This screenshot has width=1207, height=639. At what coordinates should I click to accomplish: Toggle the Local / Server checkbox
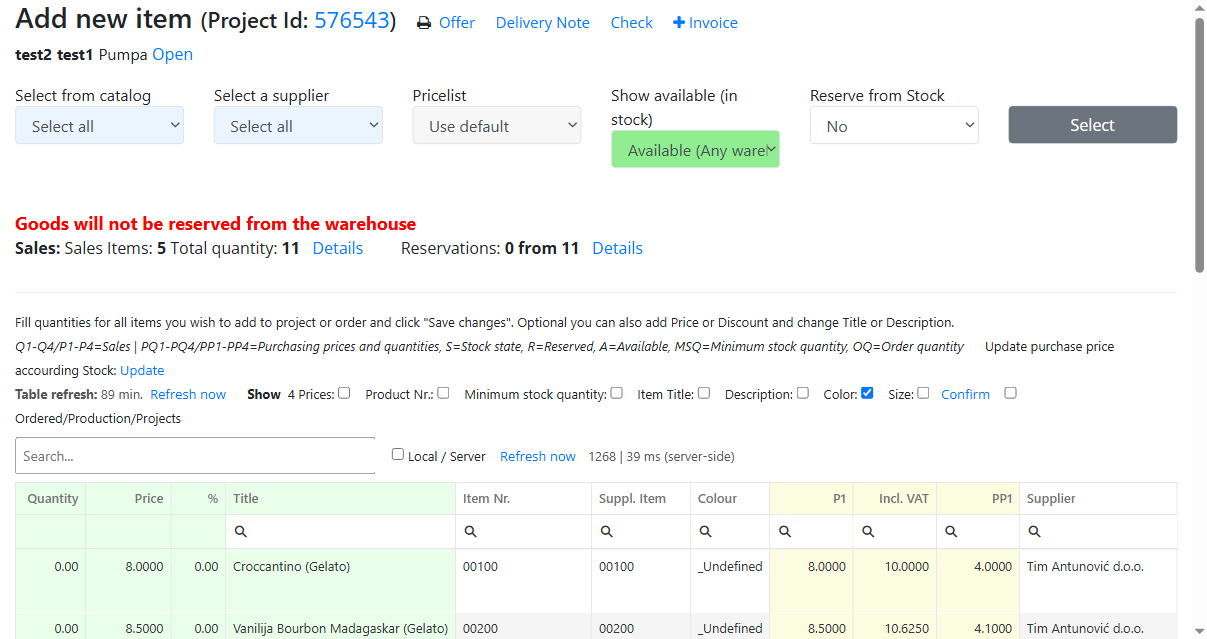pos(398,454)
